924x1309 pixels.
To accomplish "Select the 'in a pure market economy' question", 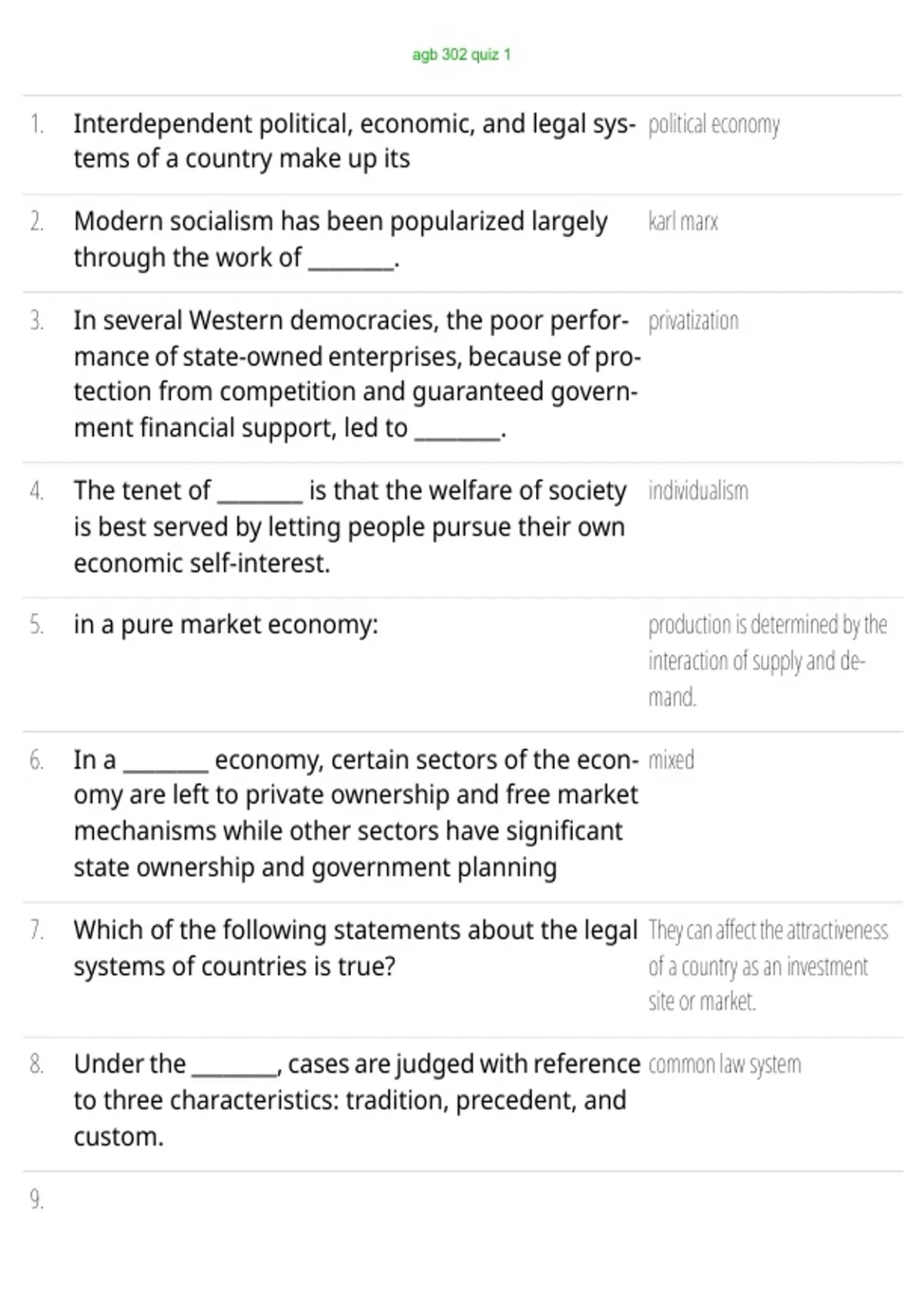I will pos(226,624).
